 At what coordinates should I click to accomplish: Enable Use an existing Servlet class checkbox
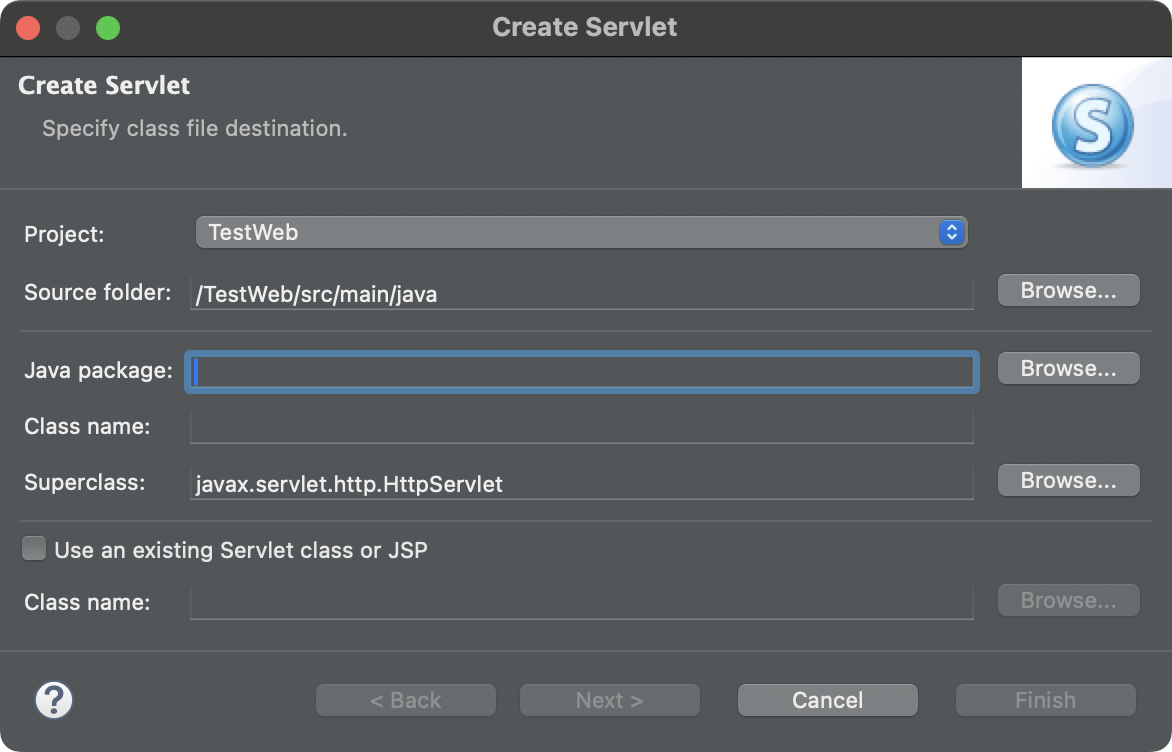coord(34,549)
